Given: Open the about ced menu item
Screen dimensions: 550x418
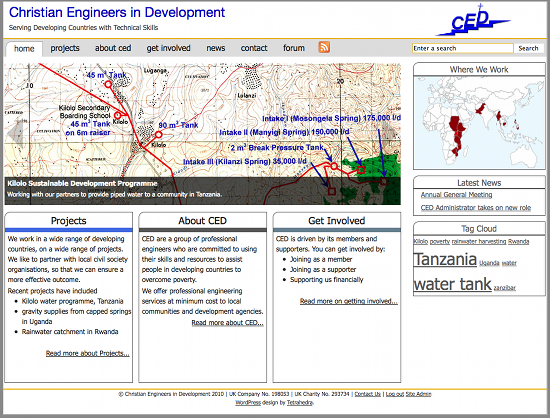Looking at the screenshot, I should point(113,48).
